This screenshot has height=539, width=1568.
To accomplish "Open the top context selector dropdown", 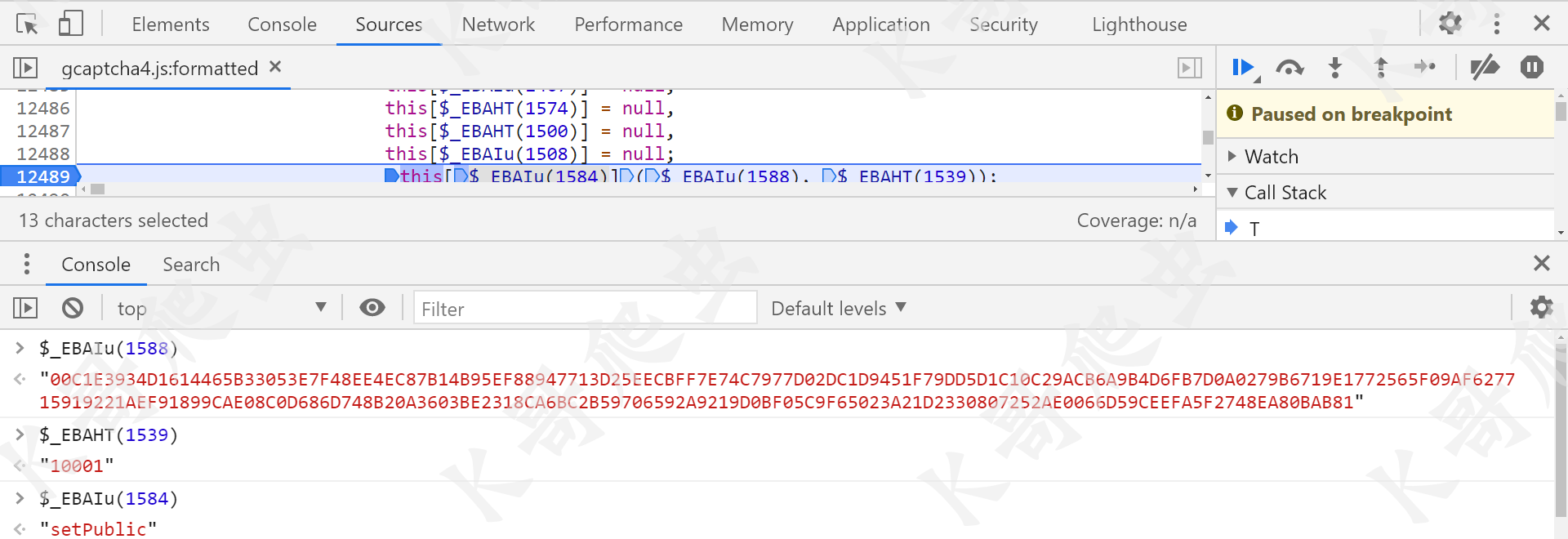I will pos(222,308).
